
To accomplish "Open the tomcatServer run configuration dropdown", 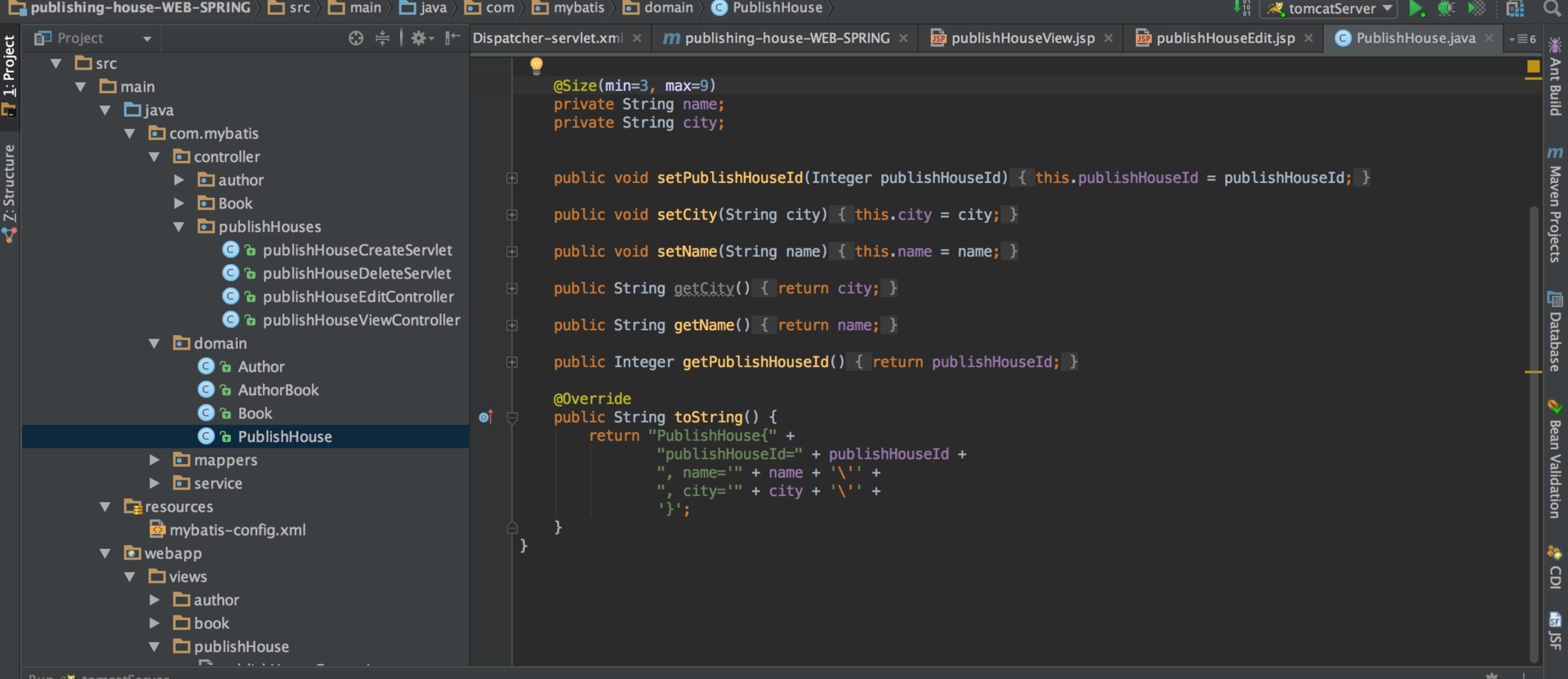I will [x=1330, y=9].
